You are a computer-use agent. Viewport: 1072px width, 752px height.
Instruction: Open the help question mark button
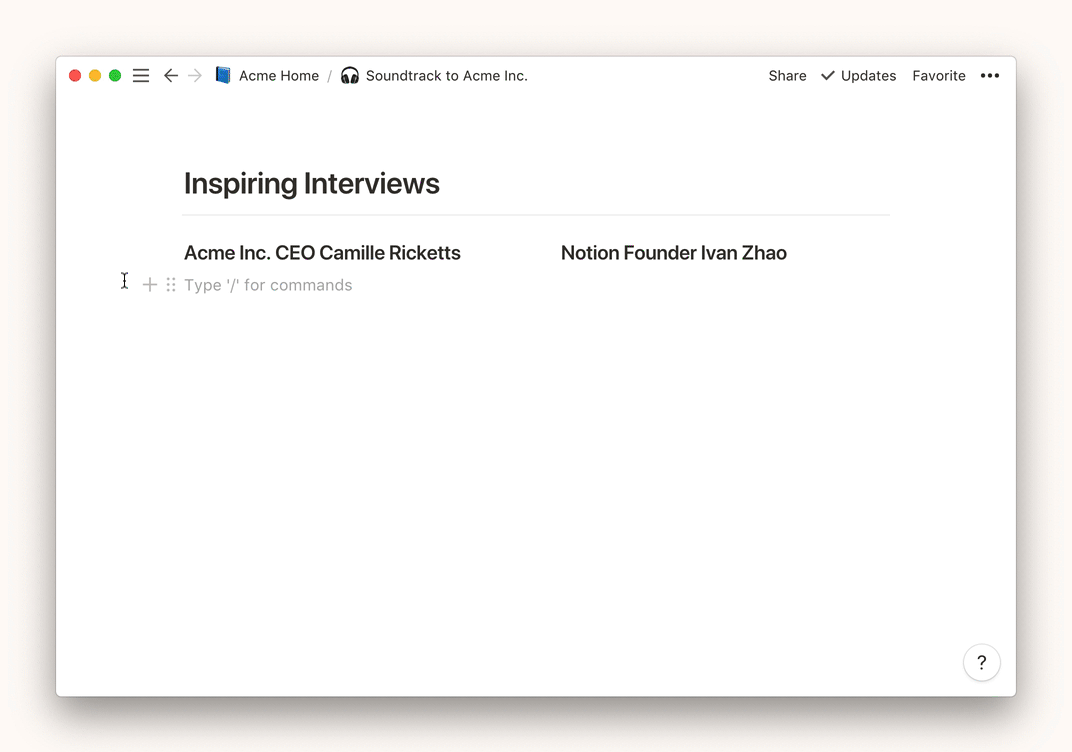981,662
